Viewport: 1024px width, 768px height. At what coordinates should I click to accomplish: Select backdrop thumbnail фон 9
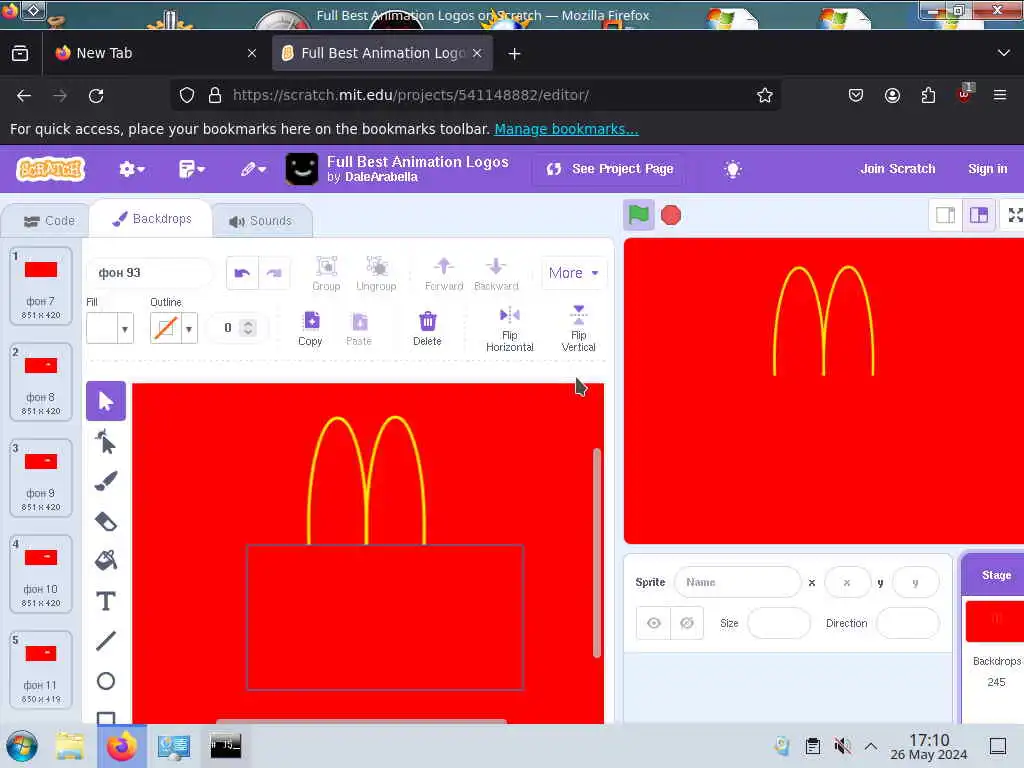tap(40, 477)
